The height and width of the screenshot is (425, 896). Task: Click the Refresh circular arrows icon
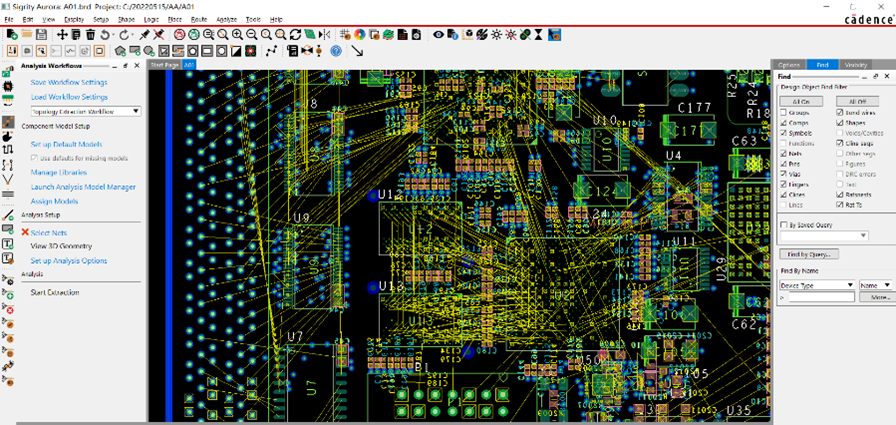295,34
